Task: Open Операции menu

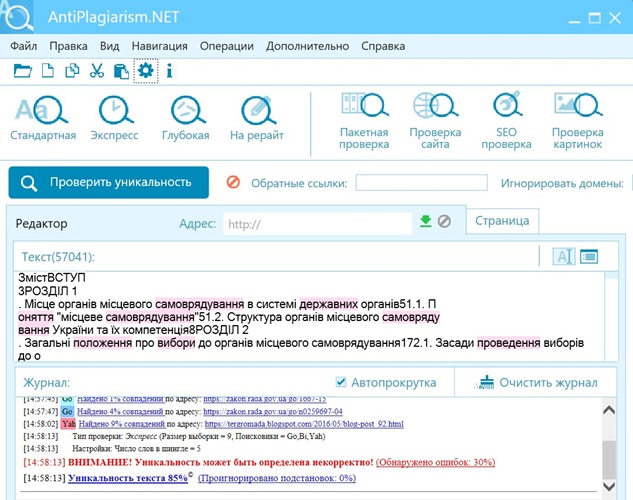Action: click(x=226, y=46)
